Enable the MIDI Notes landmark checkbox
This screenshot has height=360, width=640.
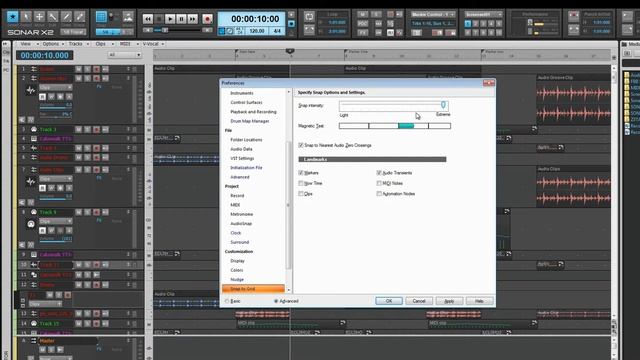(x=379, y=183)
